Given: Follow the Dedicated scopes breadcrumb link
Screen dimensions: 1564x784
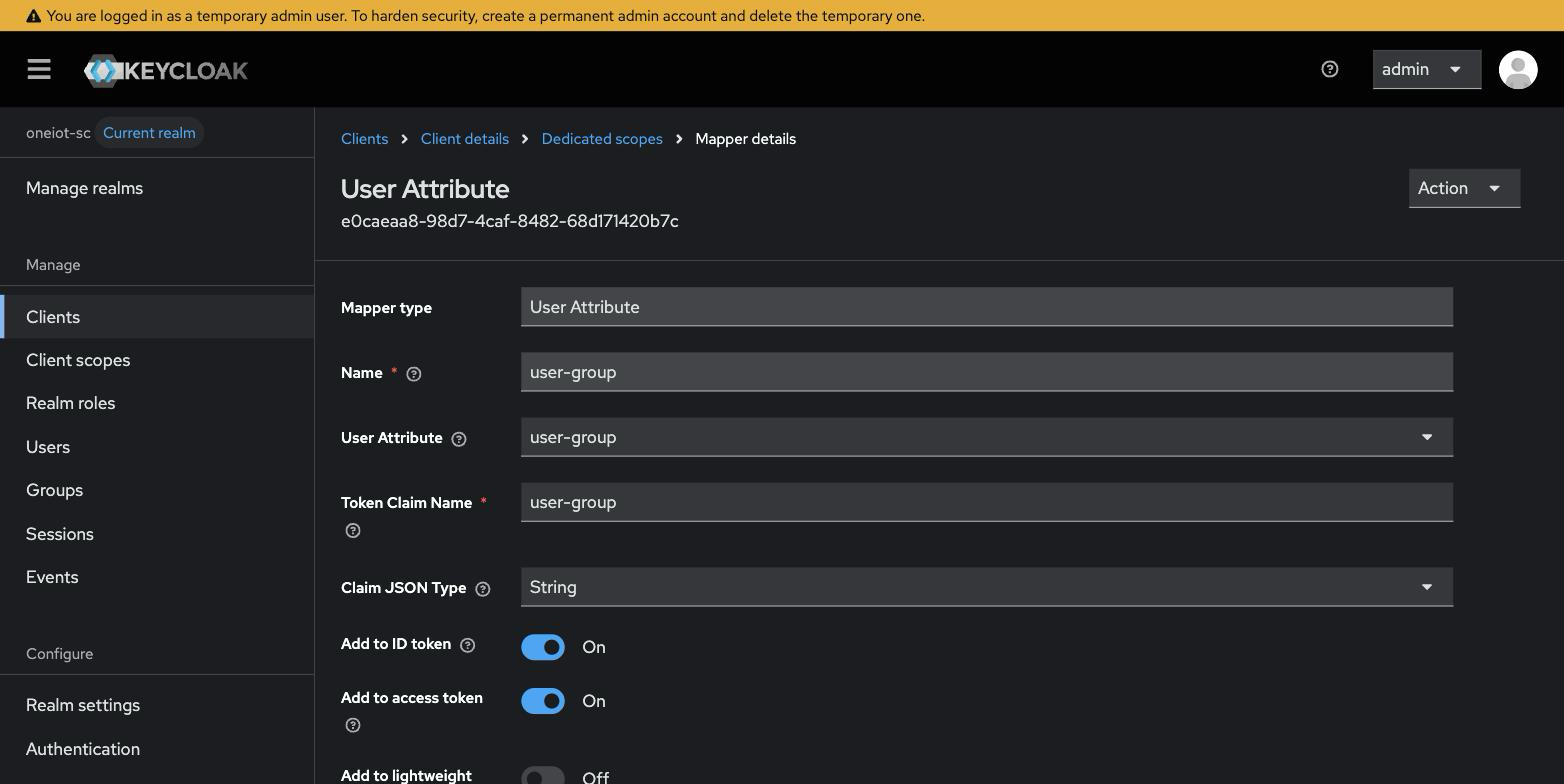Looking at the screenshot, I should pyautogui.click(x=602, y=139).
